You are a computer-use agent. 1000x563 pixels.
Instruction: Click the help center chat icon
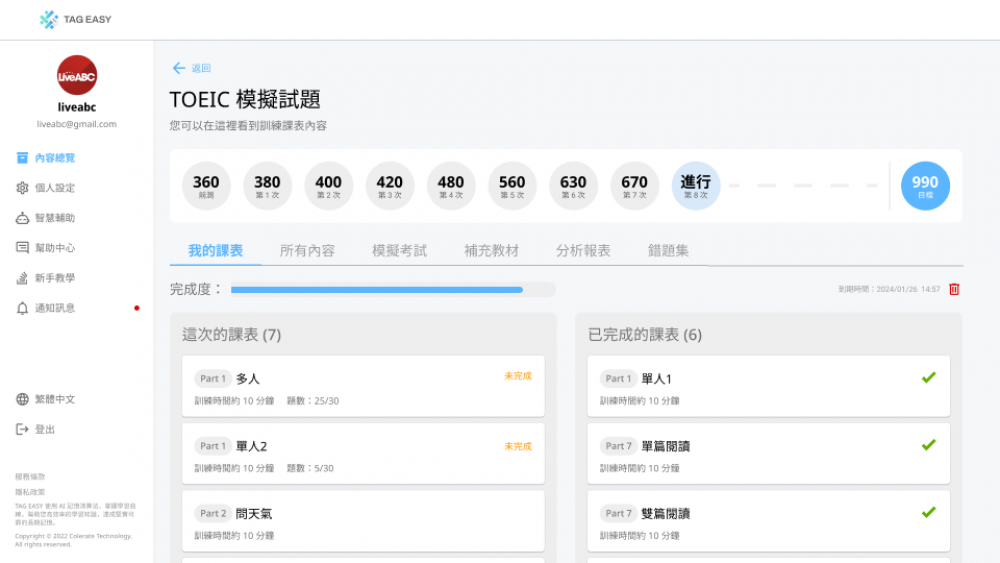tap(23, 248)
